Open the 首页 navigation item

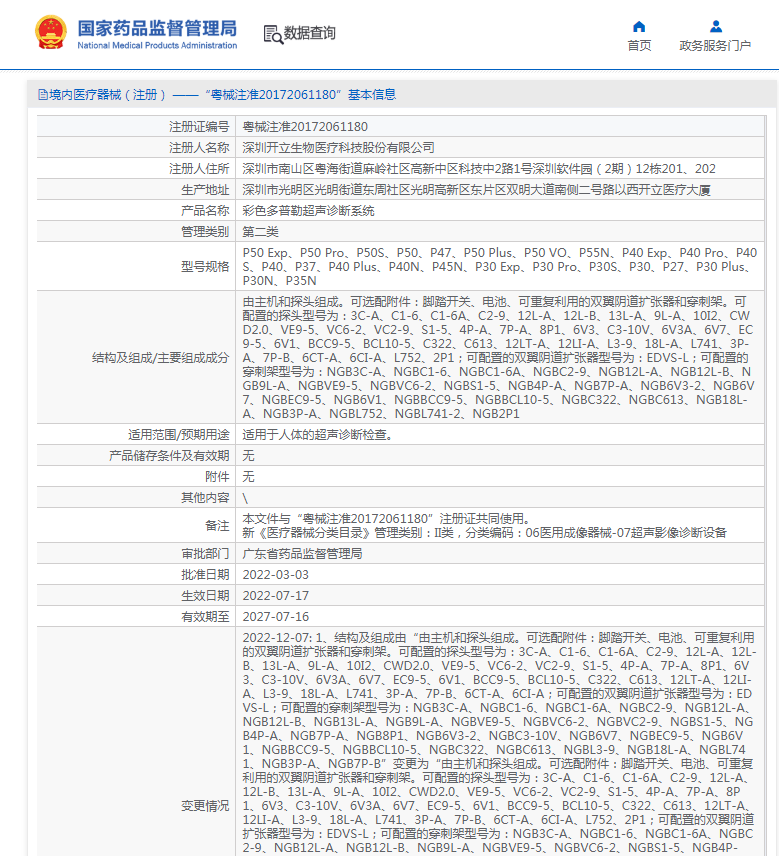[639, 45]
